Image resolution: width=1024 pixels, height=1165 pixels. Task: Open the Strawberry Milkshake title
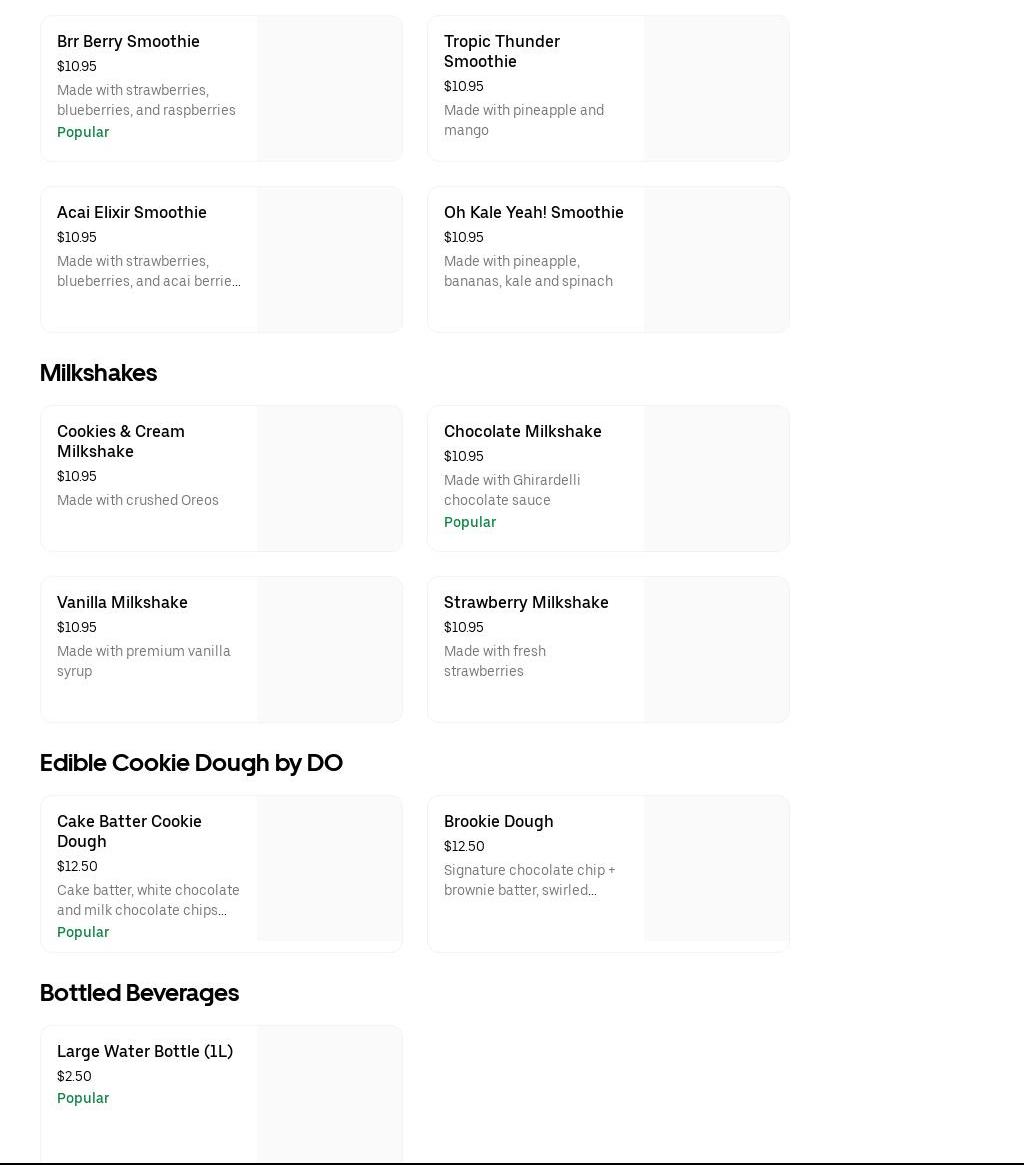point(526,603)
